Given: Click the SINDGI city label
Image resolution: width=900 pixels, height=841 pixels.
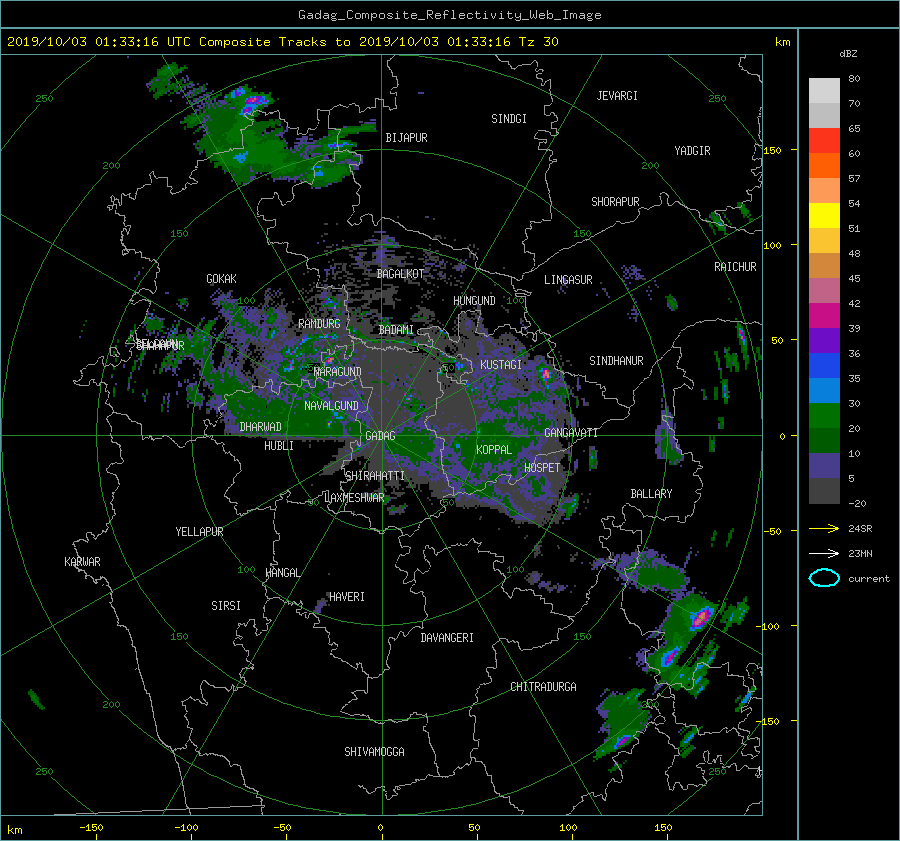Looking at the screenshot, I should pos(509,119).
